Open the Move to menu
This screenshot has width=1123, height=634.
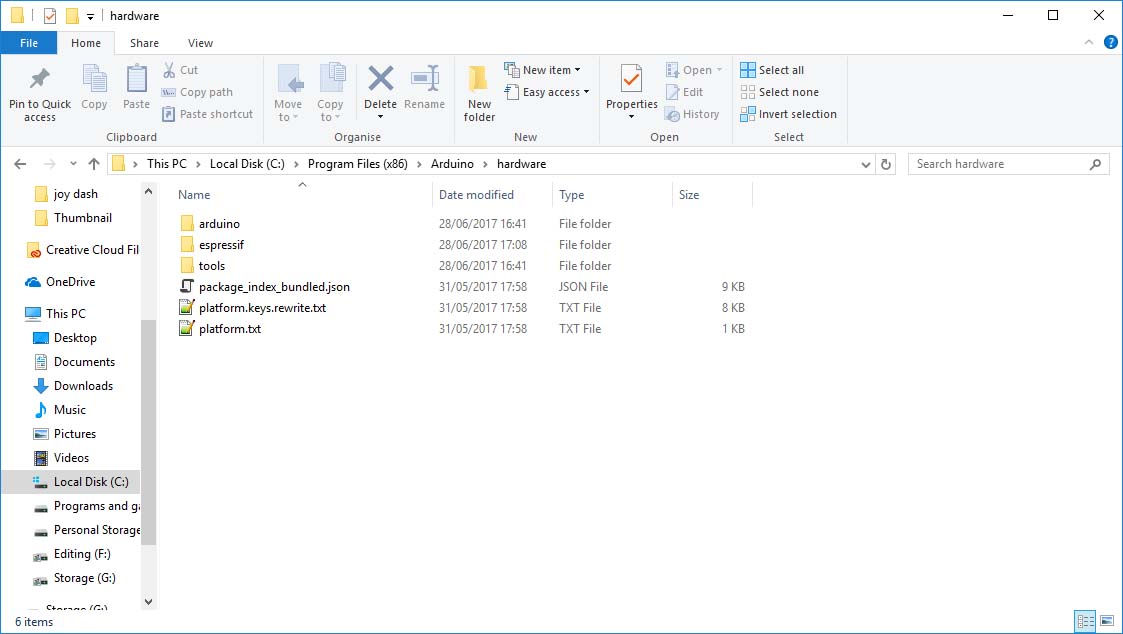pyautogui.click(x=288, y=93)
